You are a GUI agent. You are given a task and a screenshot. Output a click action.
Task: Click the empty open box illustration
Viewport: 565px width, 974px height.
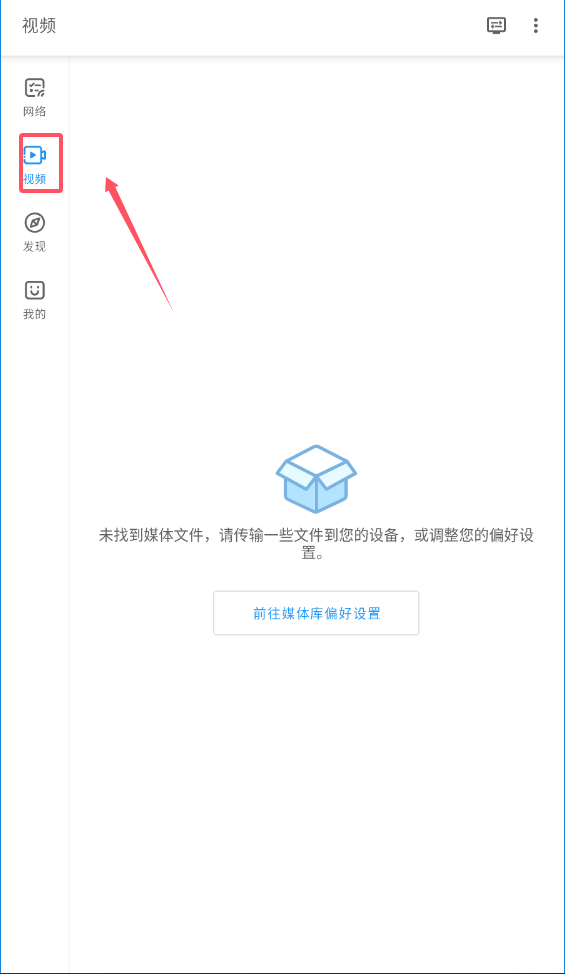coord(316,479)
